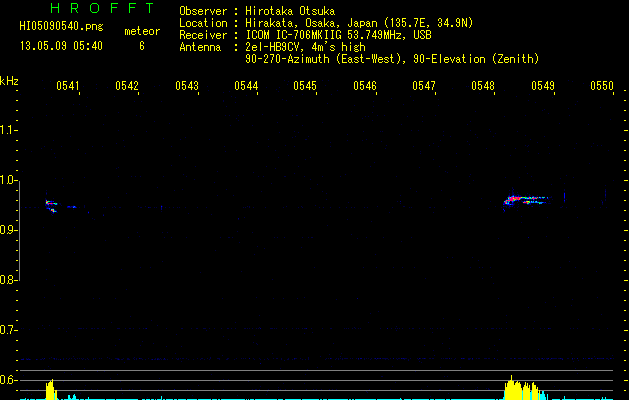Click the 0543 time axis marker
This screenshot has height=400, width=629.
click(x=187, y=86)
